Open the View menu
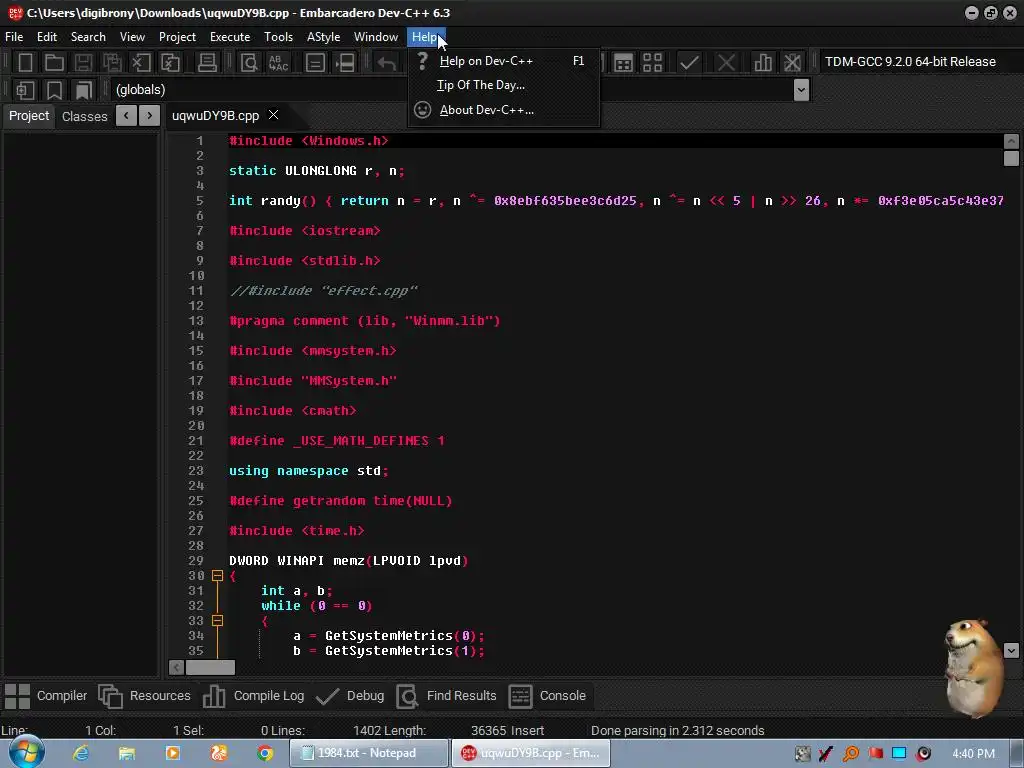 pos(132,37)
